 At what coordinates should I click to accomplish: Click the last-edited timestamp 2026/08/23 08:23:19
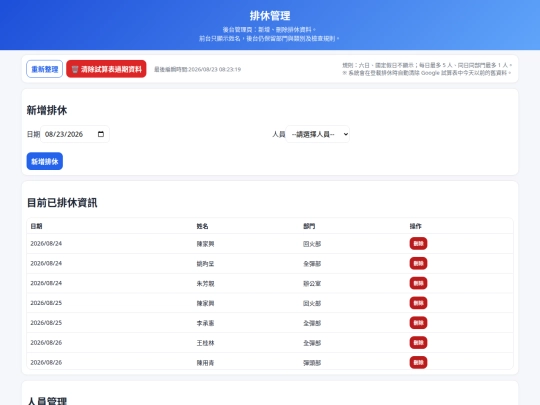(215, 70)
